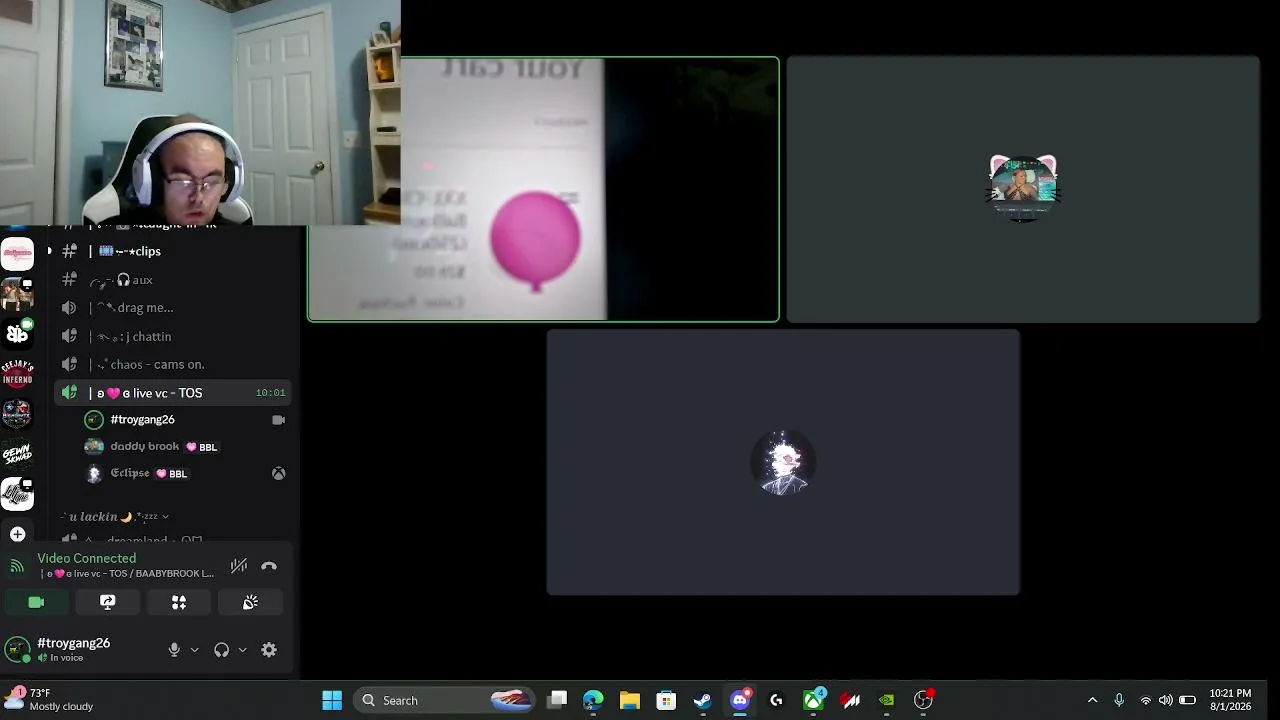
Task: Open Task View on the taskbar
Action: 557,700
